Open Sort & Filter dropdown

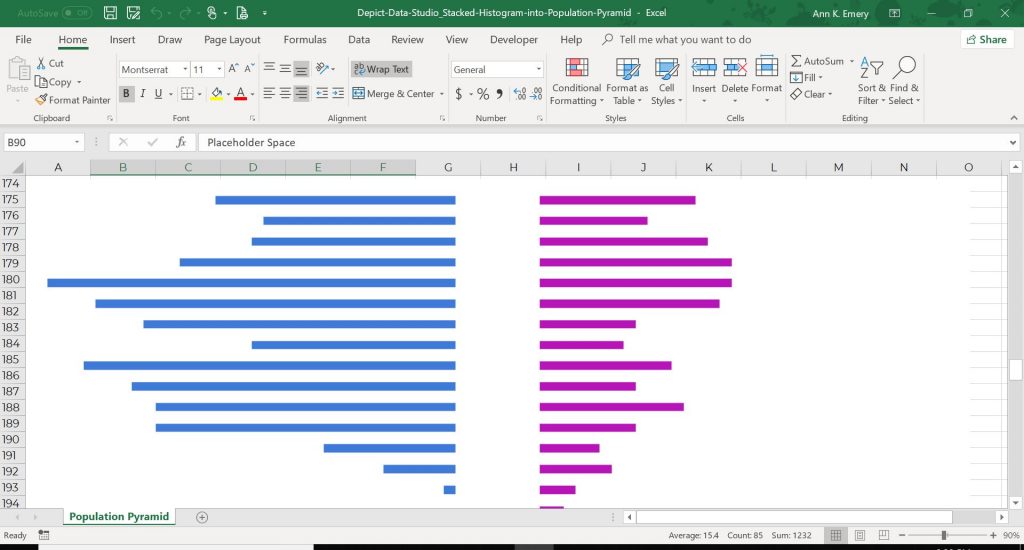pos(871,80)
